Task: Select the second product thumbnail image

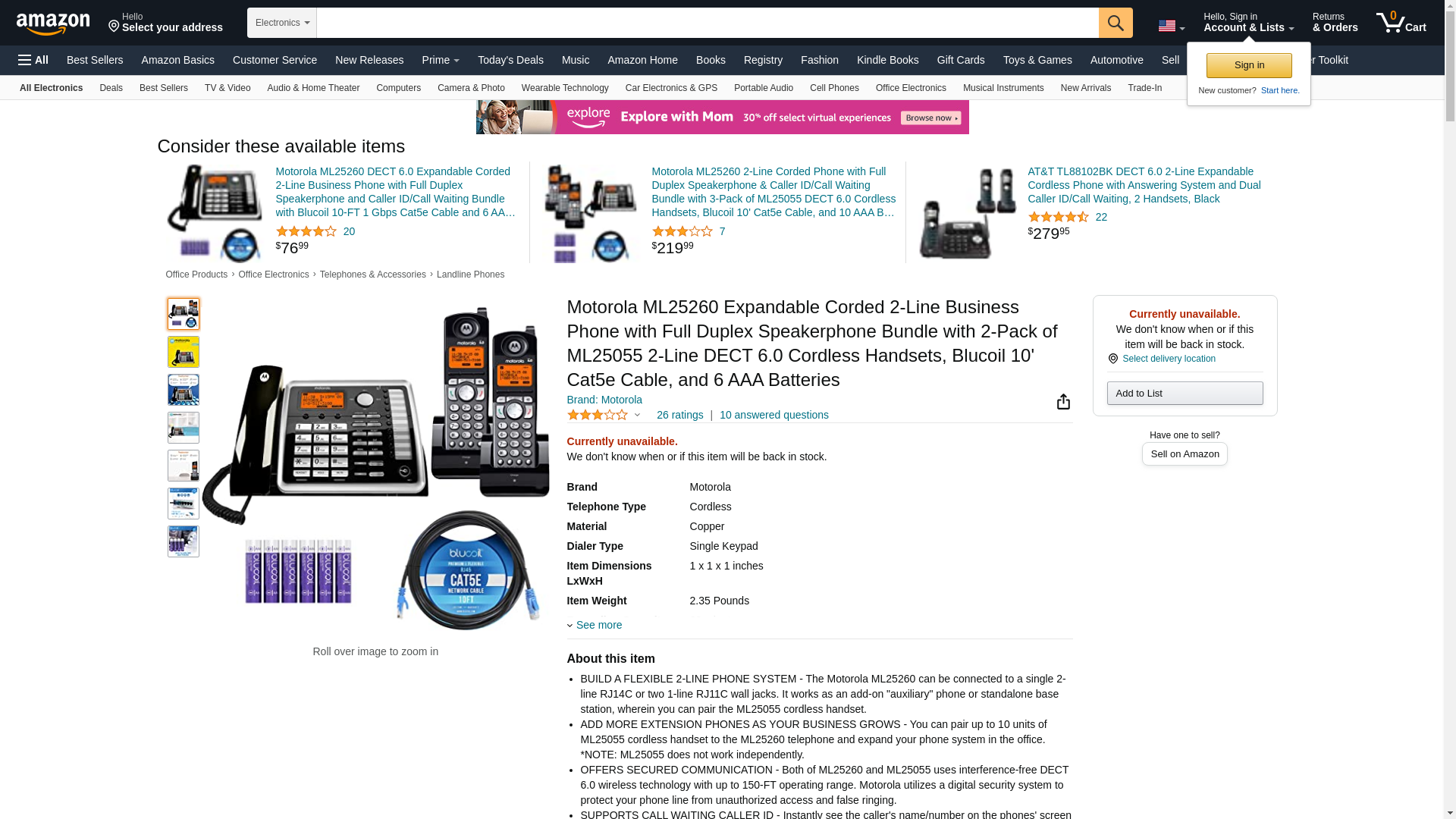Action: (x=184, y=352)
